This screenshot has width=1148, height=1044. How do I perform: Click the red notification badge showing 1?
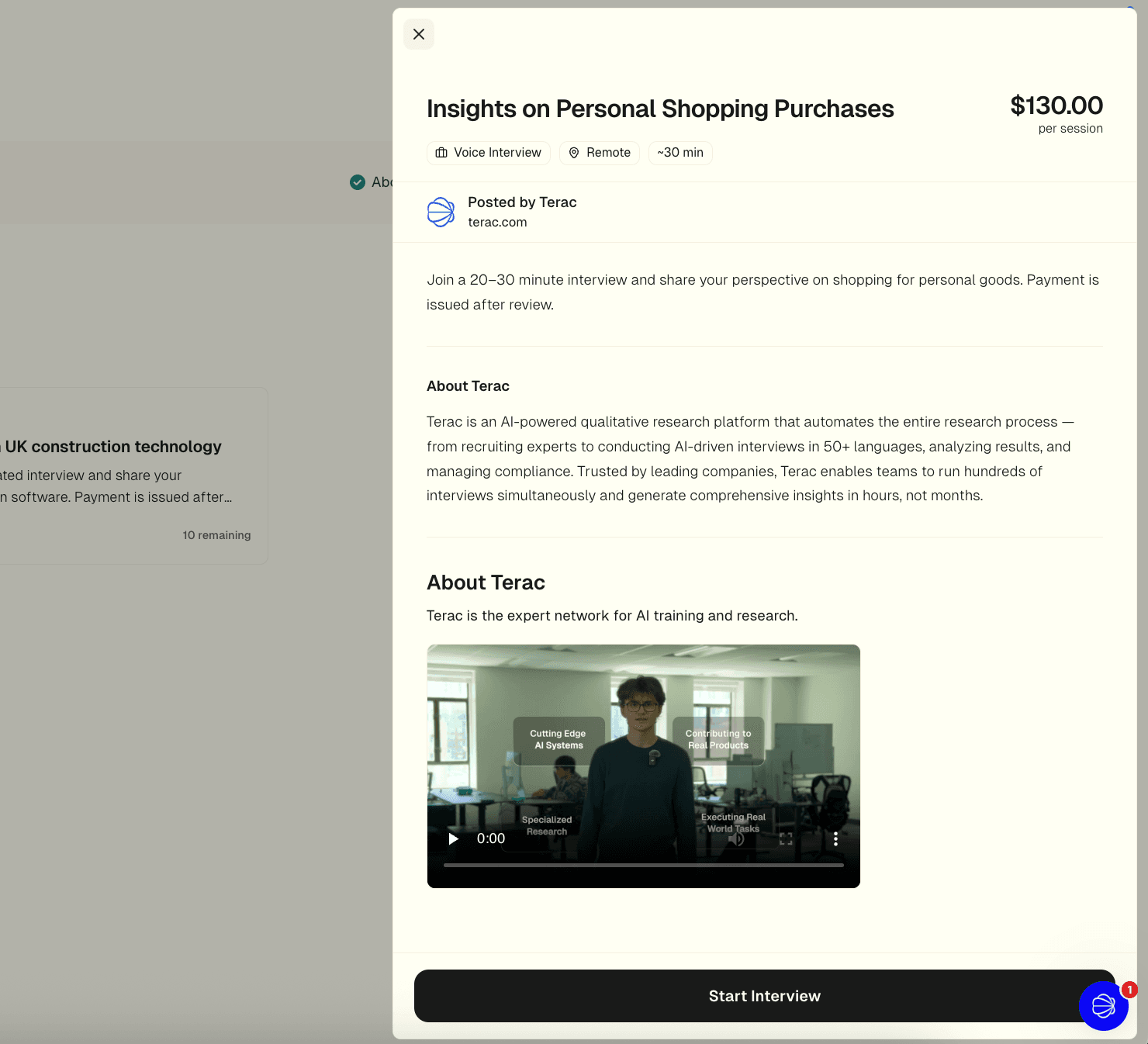click(1129, 990)
